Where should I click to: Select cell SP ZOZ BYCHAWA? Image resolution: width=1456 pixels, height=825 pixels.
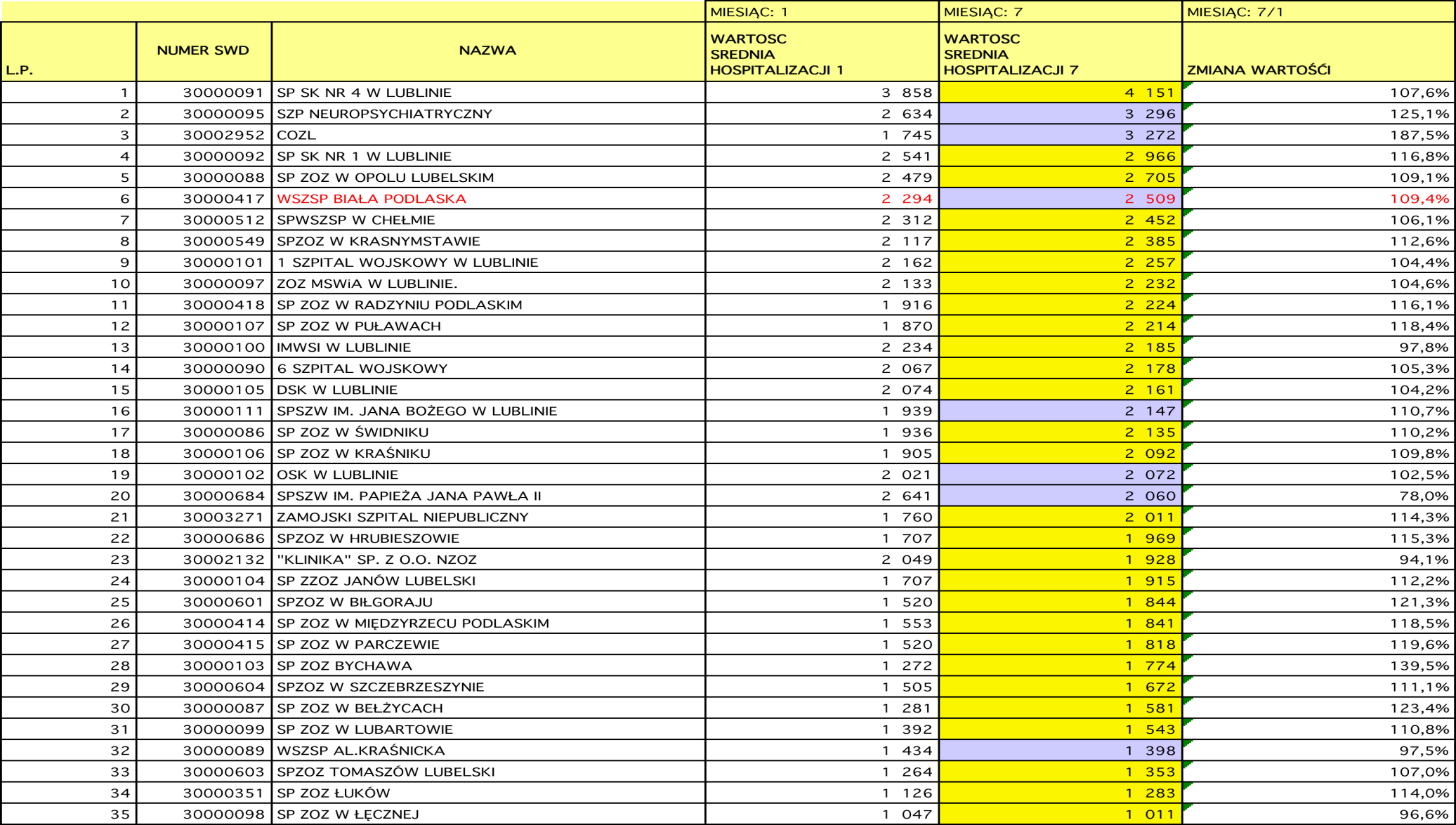pos(488,666)
